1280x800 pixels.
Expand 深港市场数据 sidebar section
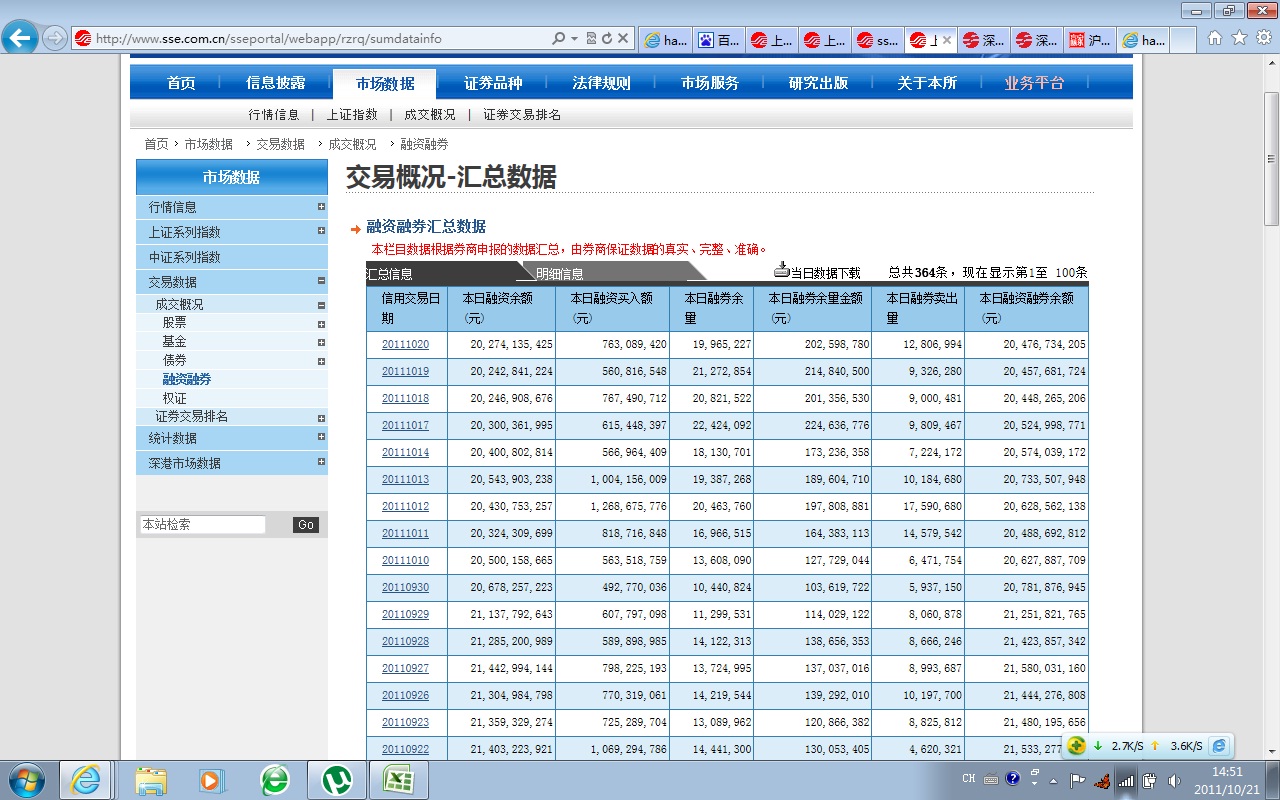[321, 462]
